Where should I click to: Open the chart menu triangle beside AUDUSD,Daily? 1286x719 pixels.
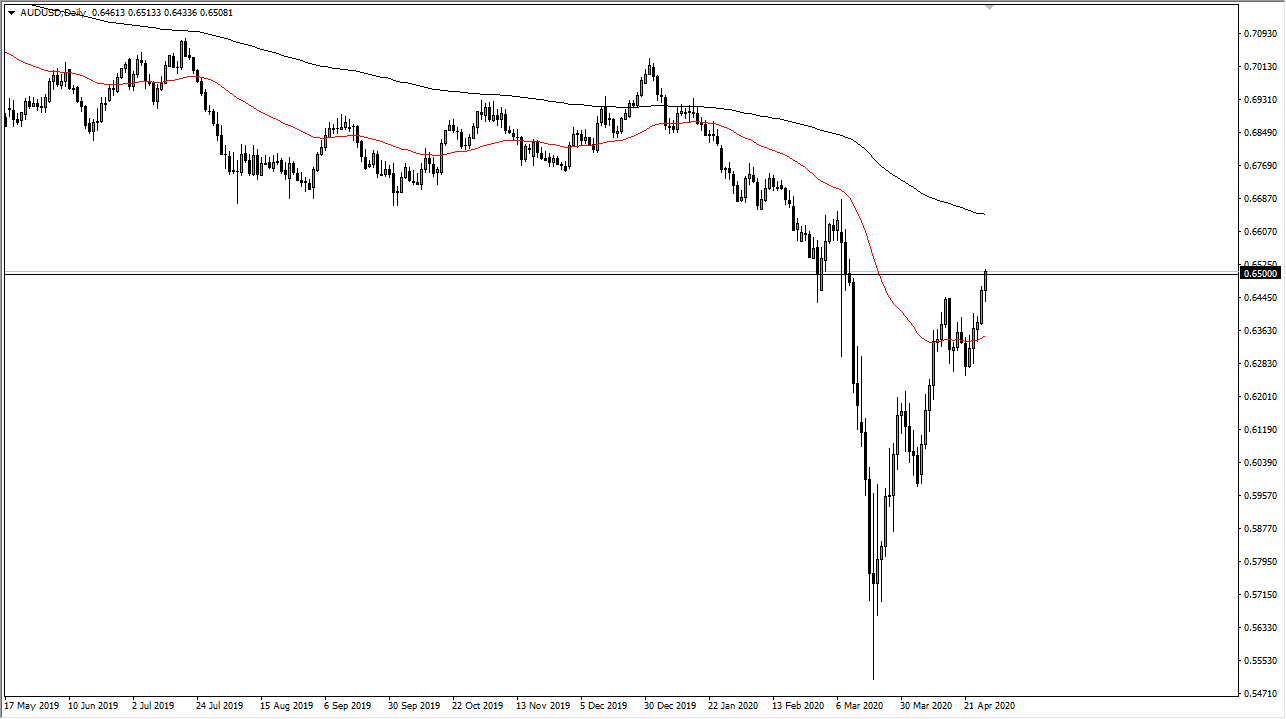(x=10, y=12)
